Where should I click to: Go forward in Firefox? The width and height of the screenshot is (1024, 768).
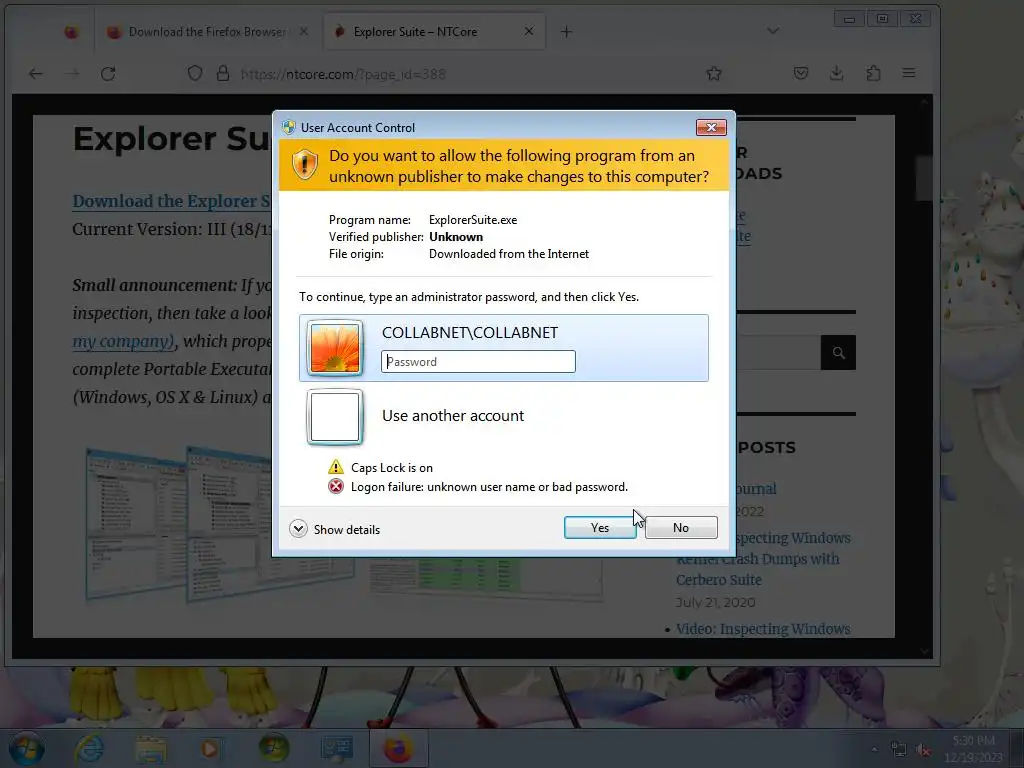[72, 74]
